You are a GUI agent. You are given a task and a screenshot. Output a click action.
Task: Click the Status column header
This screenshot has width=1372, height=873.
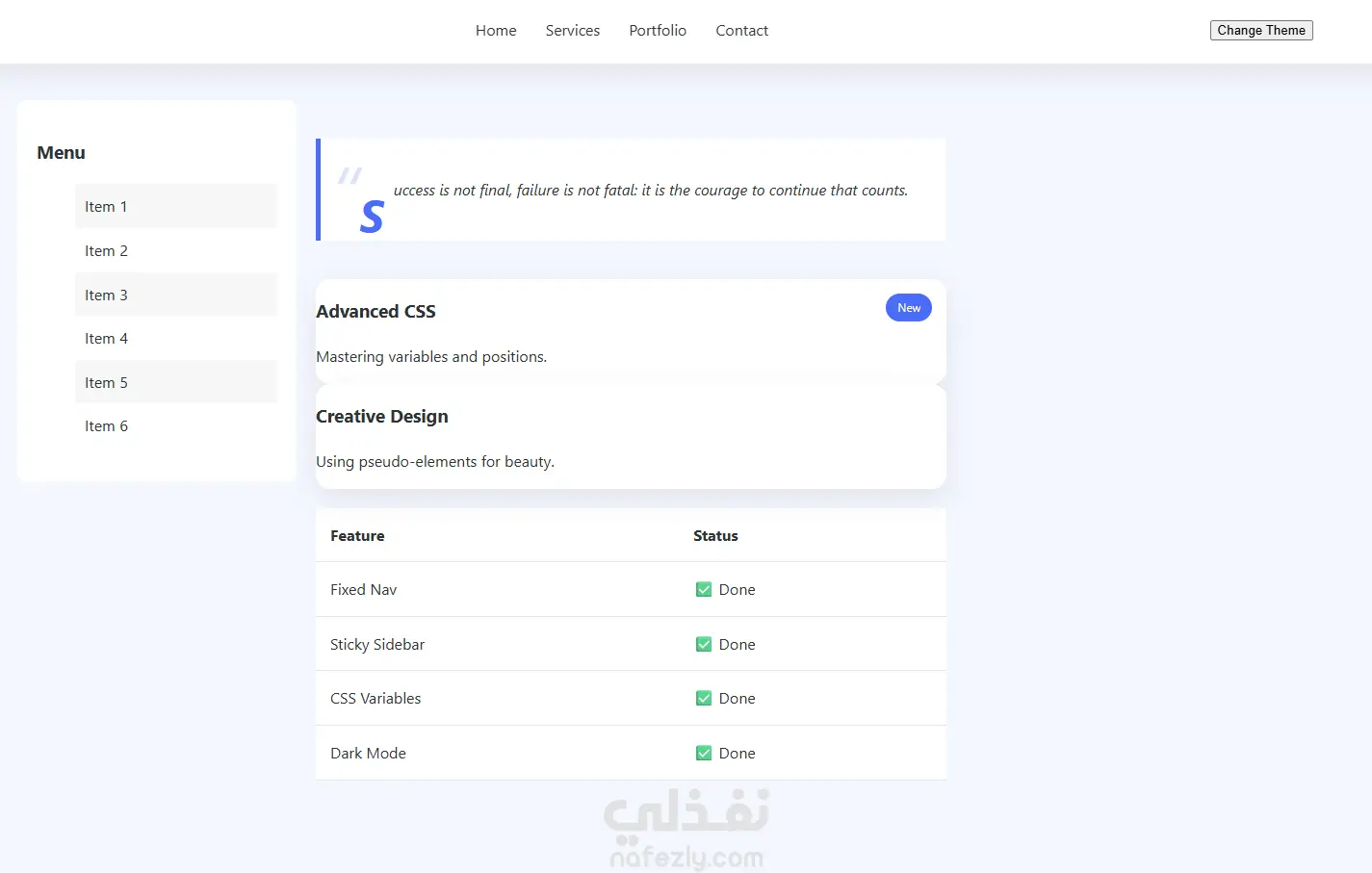click(715, 536)
